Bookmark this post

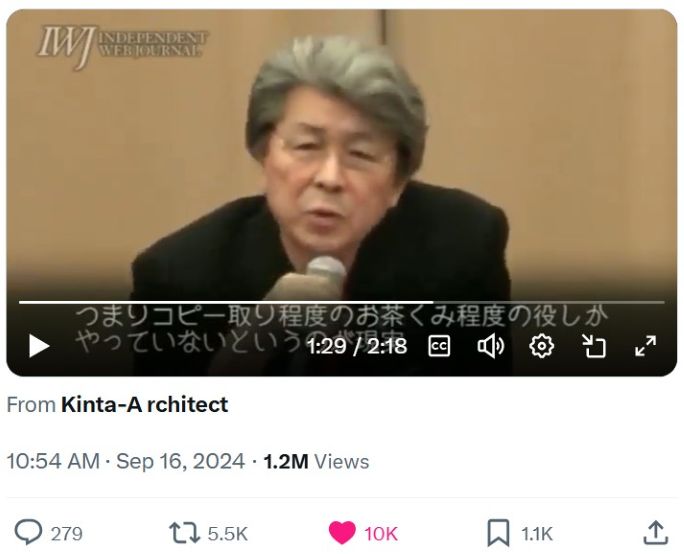(498, 533)
